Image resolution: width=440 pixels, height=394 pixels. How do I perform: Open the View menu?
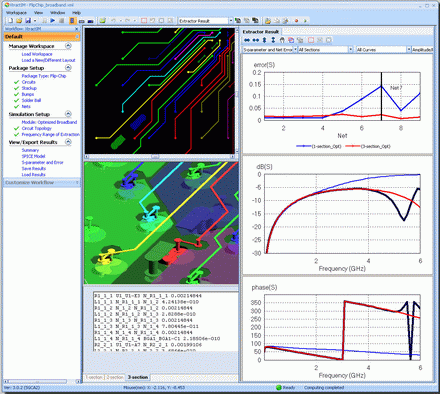pyautogui.click(x=38, y=13)
